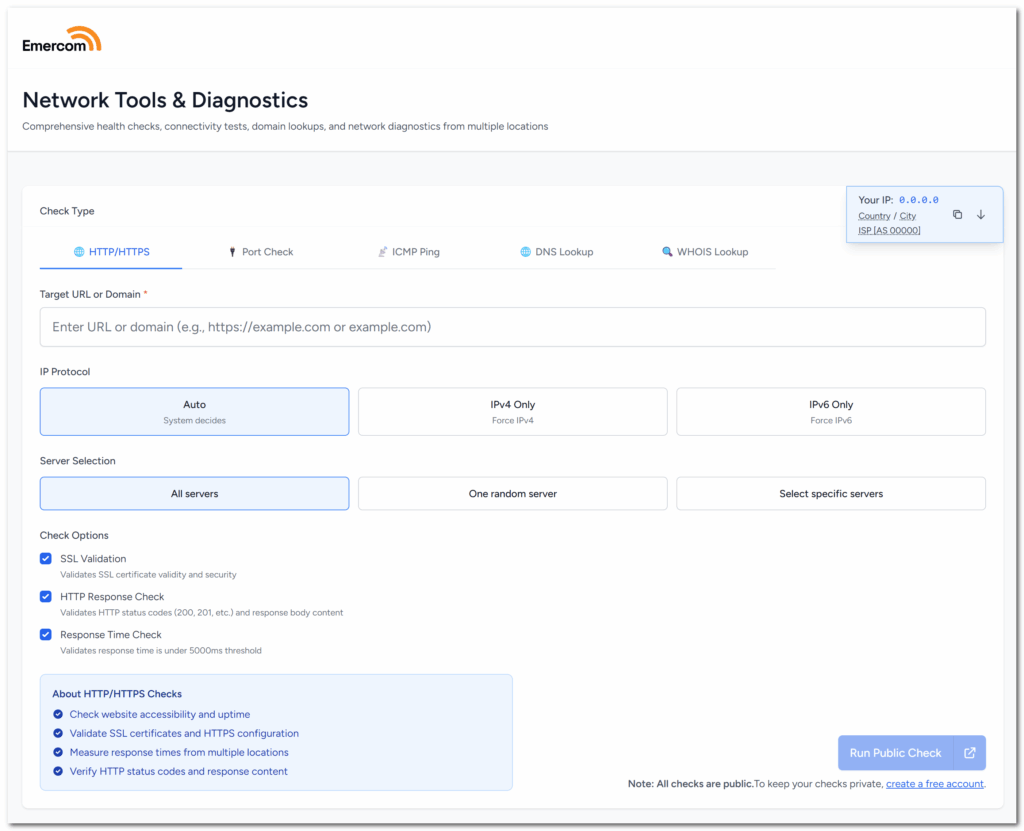The height and width of the screenshot is (831, 1024).
Task: Follow the create a free account link
Action: coord(934,784)
